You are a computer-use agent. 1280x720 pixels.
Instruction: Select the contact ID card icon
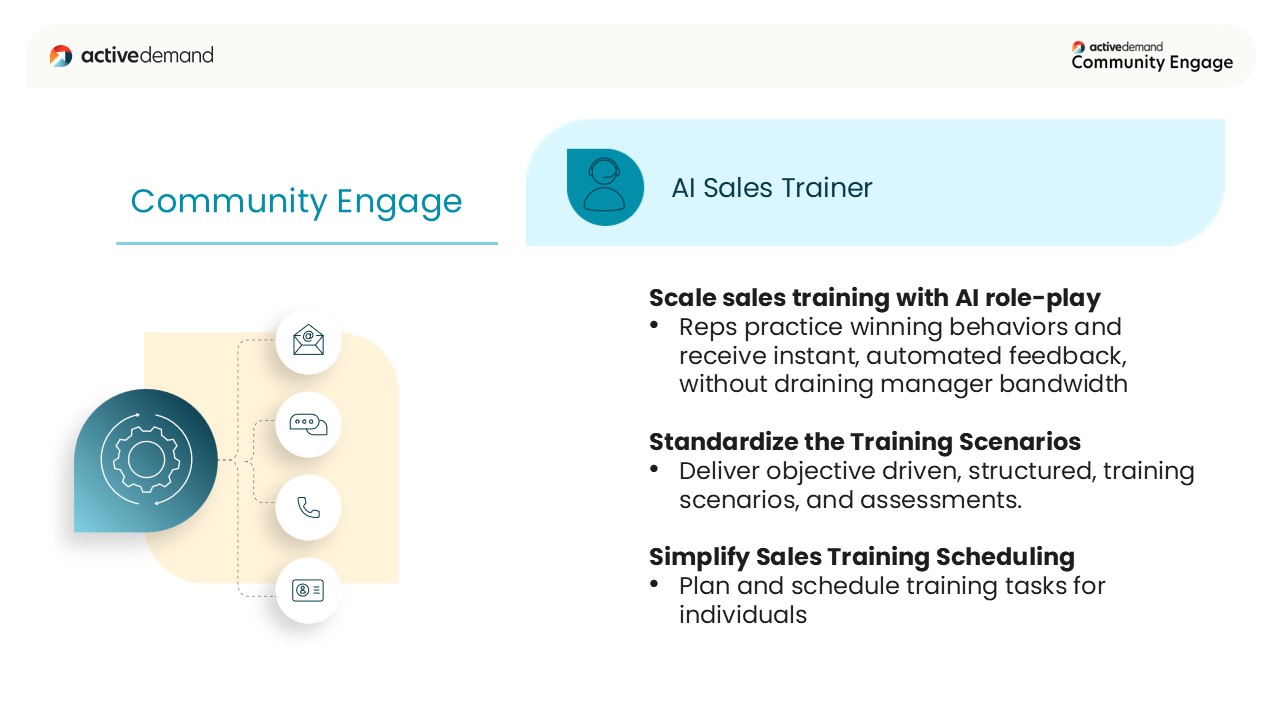pos(308,590)
